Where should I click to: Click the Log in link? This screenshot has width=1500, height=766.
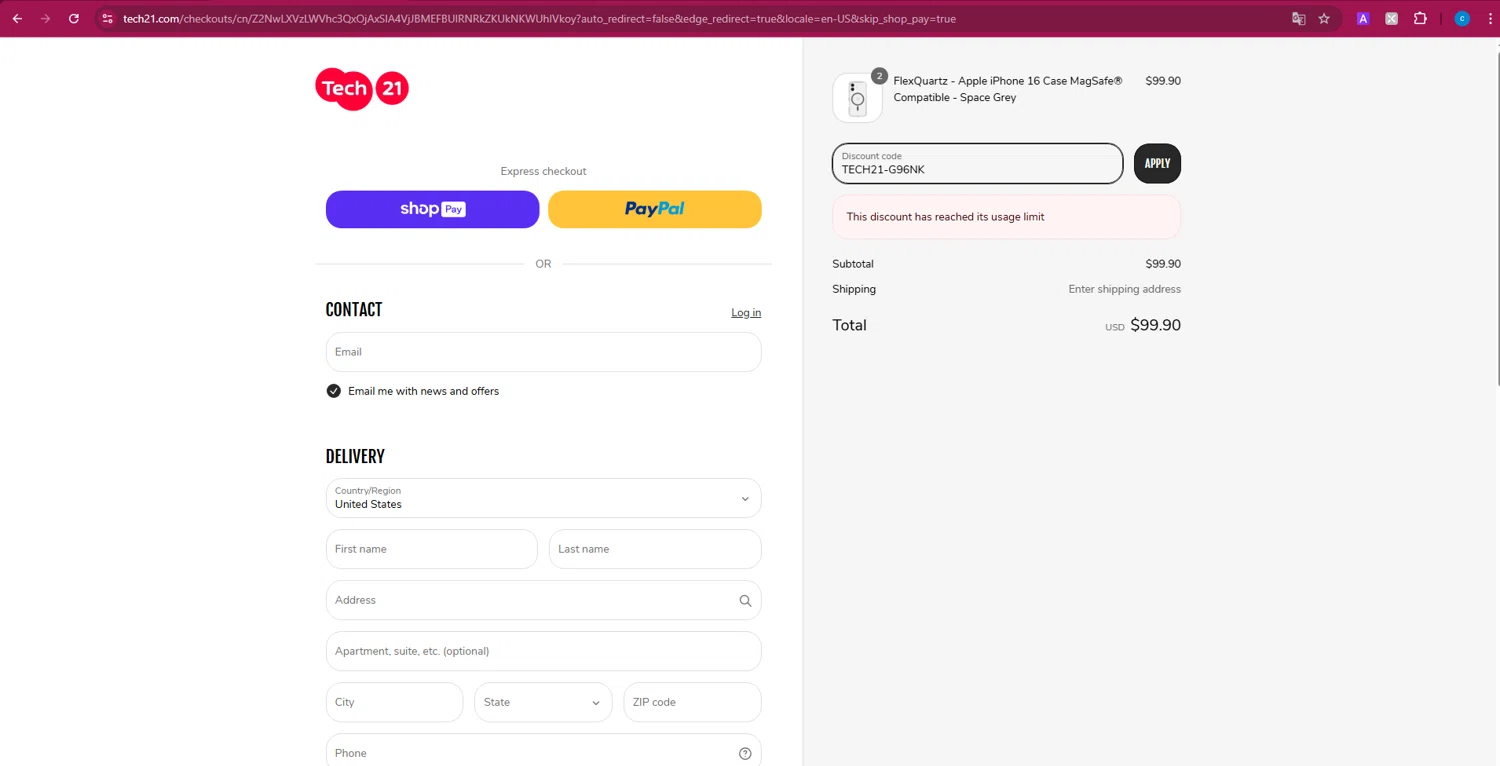[x=746, y=313]
